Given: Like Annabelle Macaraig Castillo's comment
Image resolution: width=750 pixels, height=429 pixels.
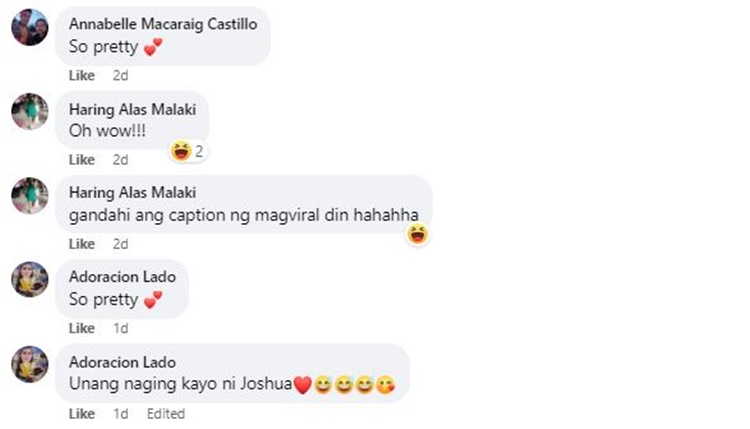Looking at the screenshot, I should (82, 76).
